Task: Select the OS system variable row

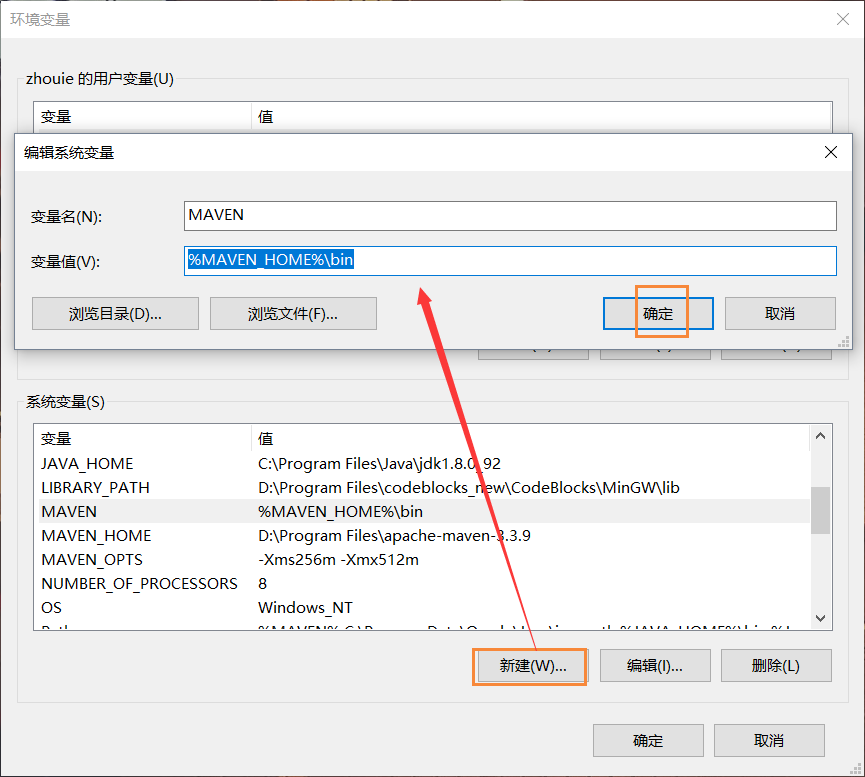Action: coord(424,608)
